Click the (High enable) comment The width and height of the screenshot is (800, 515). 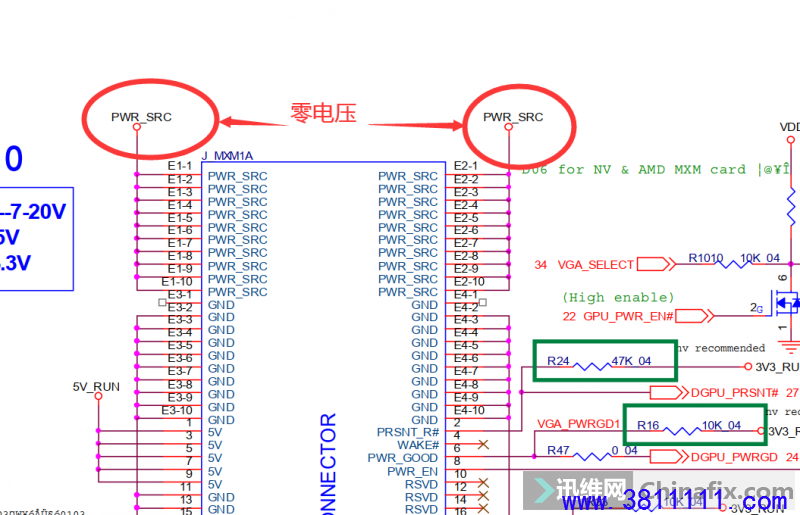click(618, 297)
